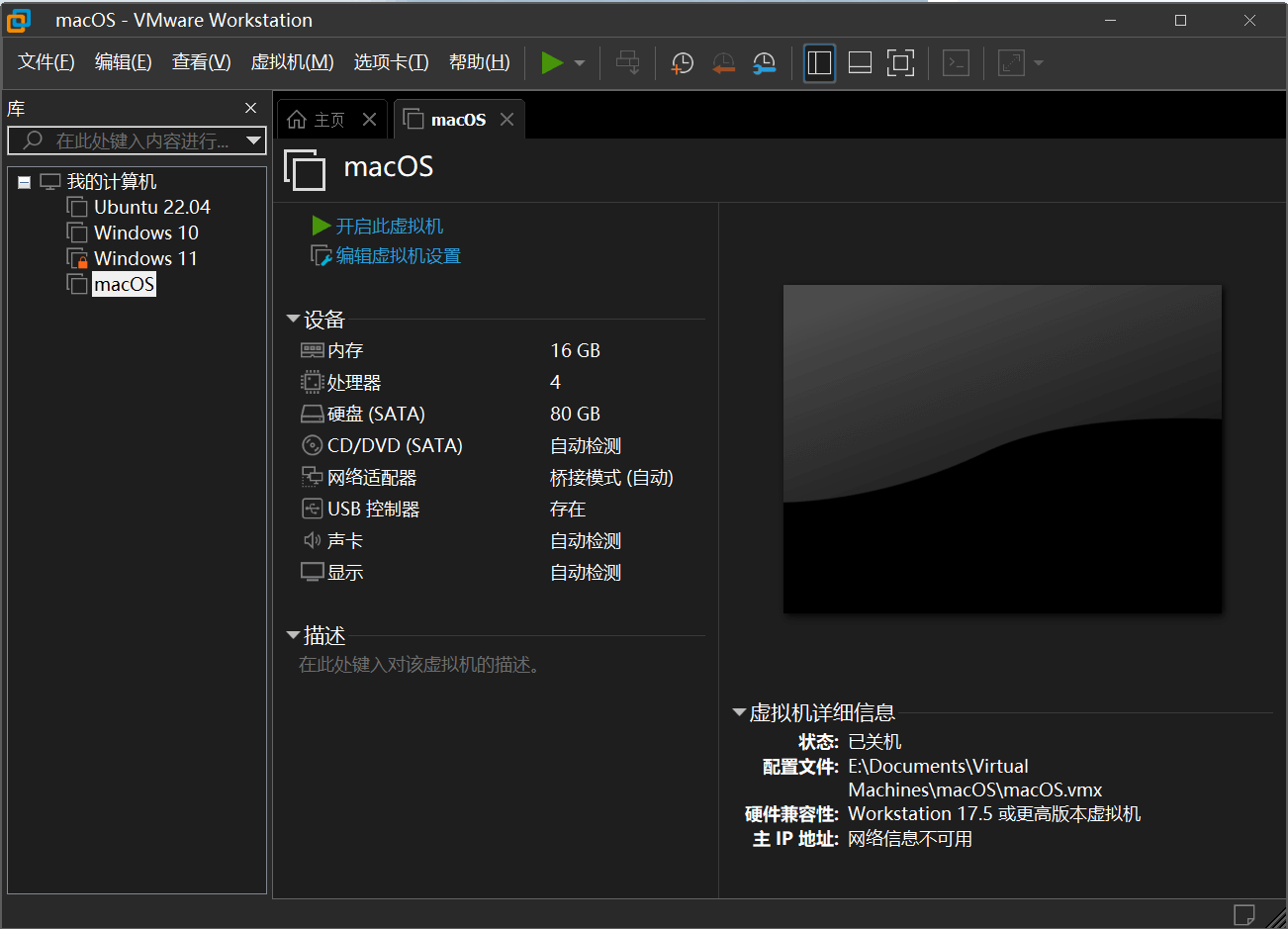Click the revert to snapshot toolbar icon
This screenshot has width=1288, height=929.
[723, 63]
